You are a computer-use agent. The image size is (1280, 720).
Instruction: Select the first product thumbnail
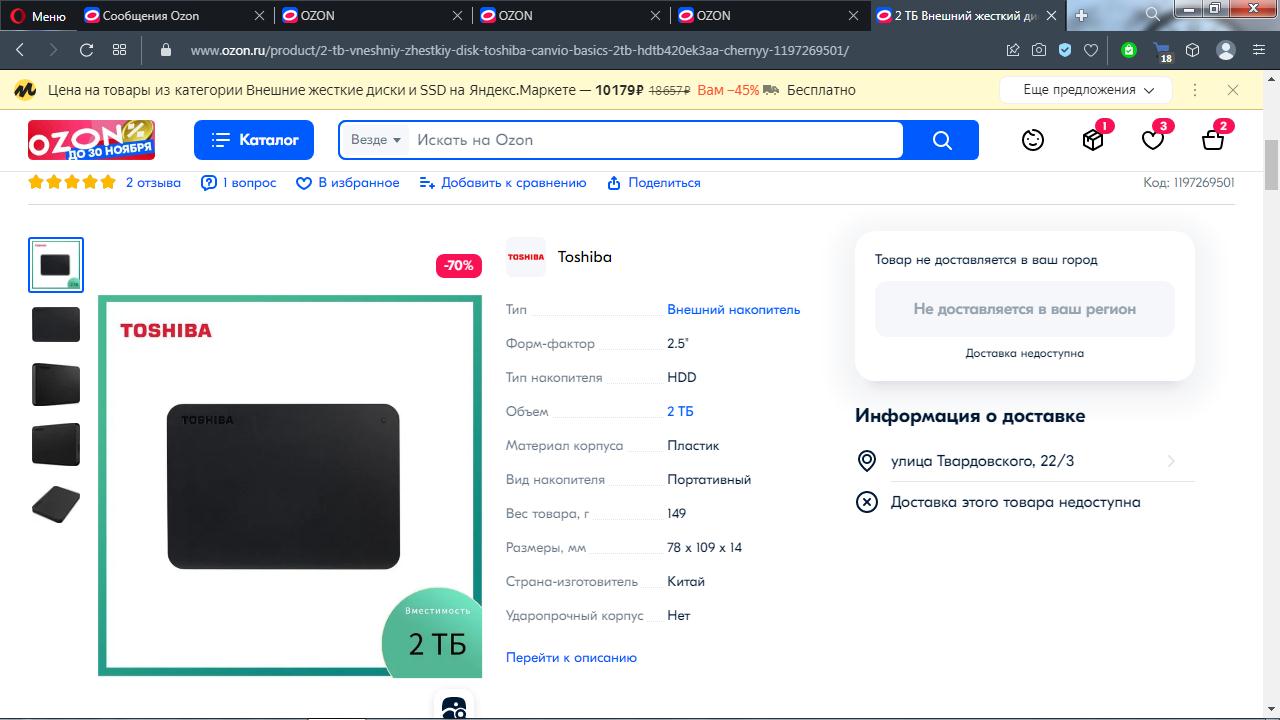pyautogui.click(x=56, y=265)
